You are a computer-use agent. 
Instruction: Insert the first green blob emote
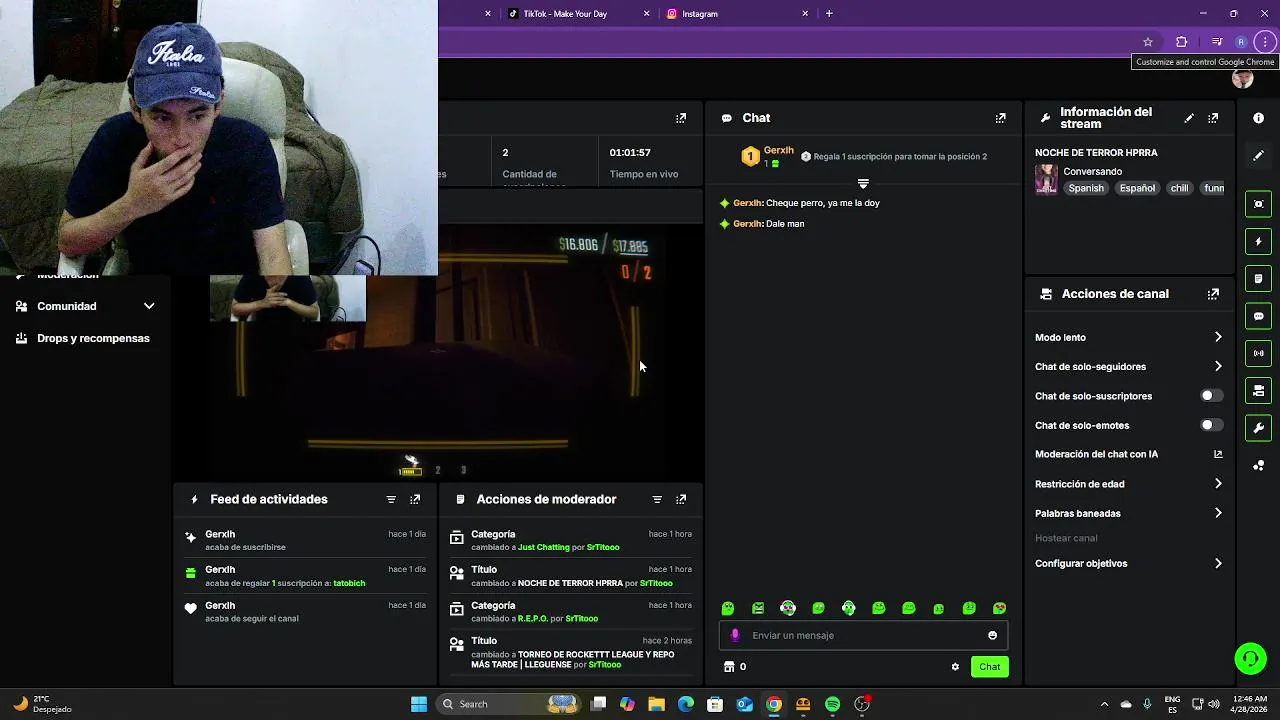coord(728,608)
